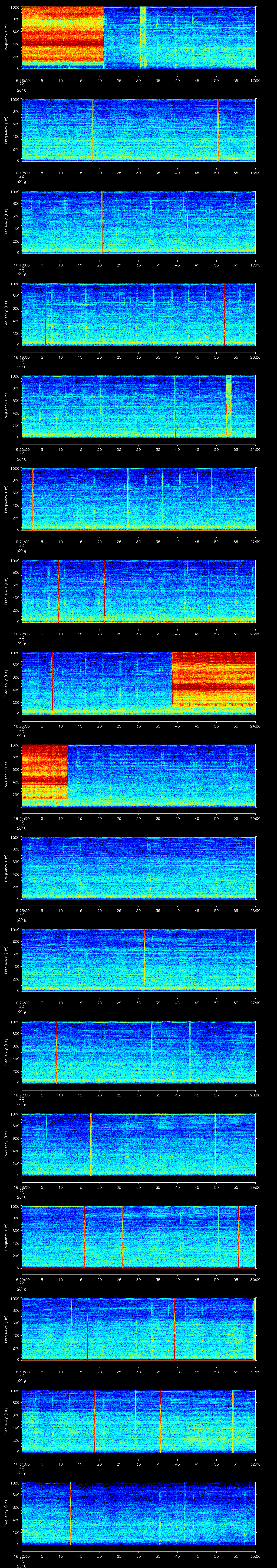
Task: Select the 16:23:00 start time label
Action: [x=21, y=726]
